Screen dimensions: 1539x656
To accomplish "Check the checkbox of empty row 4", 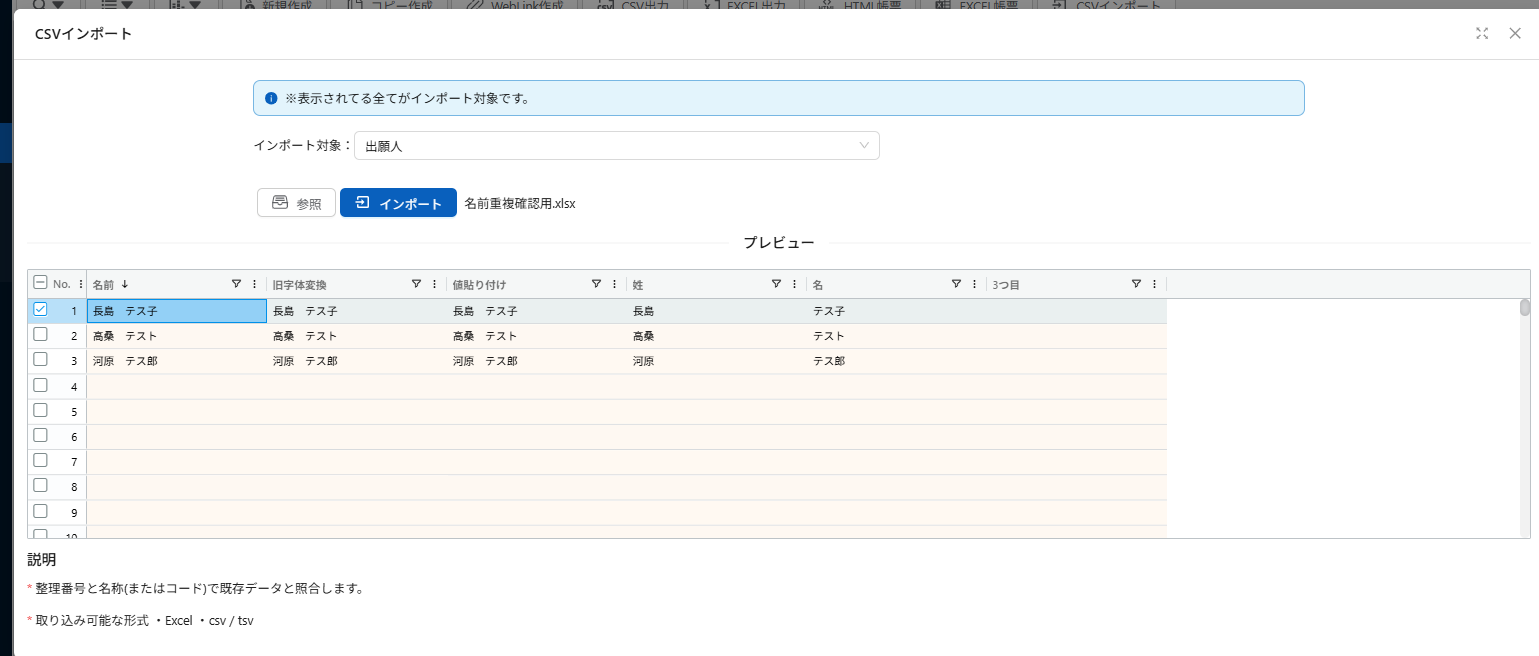I will click(x=40, y=384).
